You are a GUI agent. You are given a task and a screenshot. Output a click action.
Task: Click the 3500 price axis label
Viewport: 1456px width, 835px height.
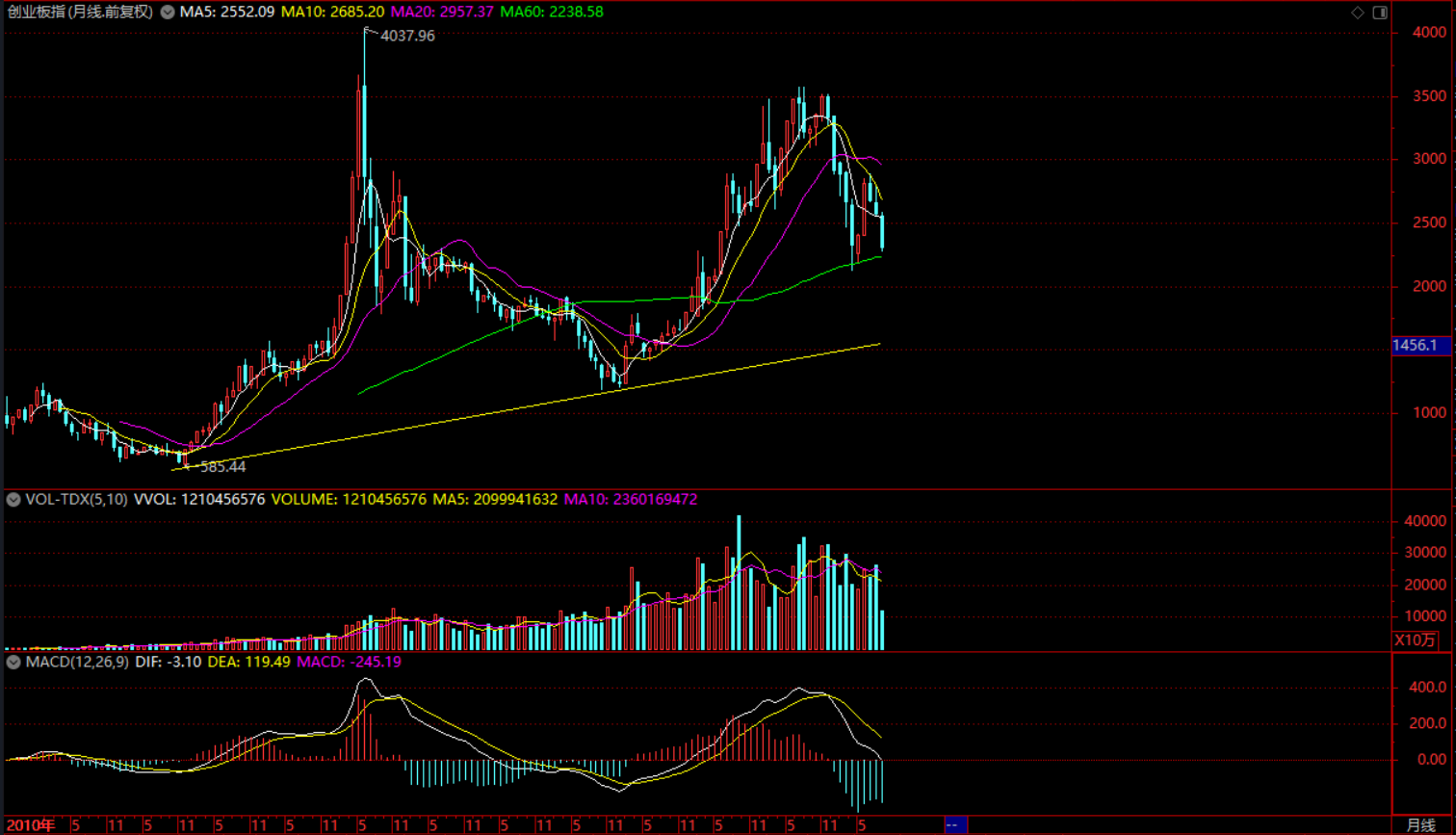point(1429,97)
